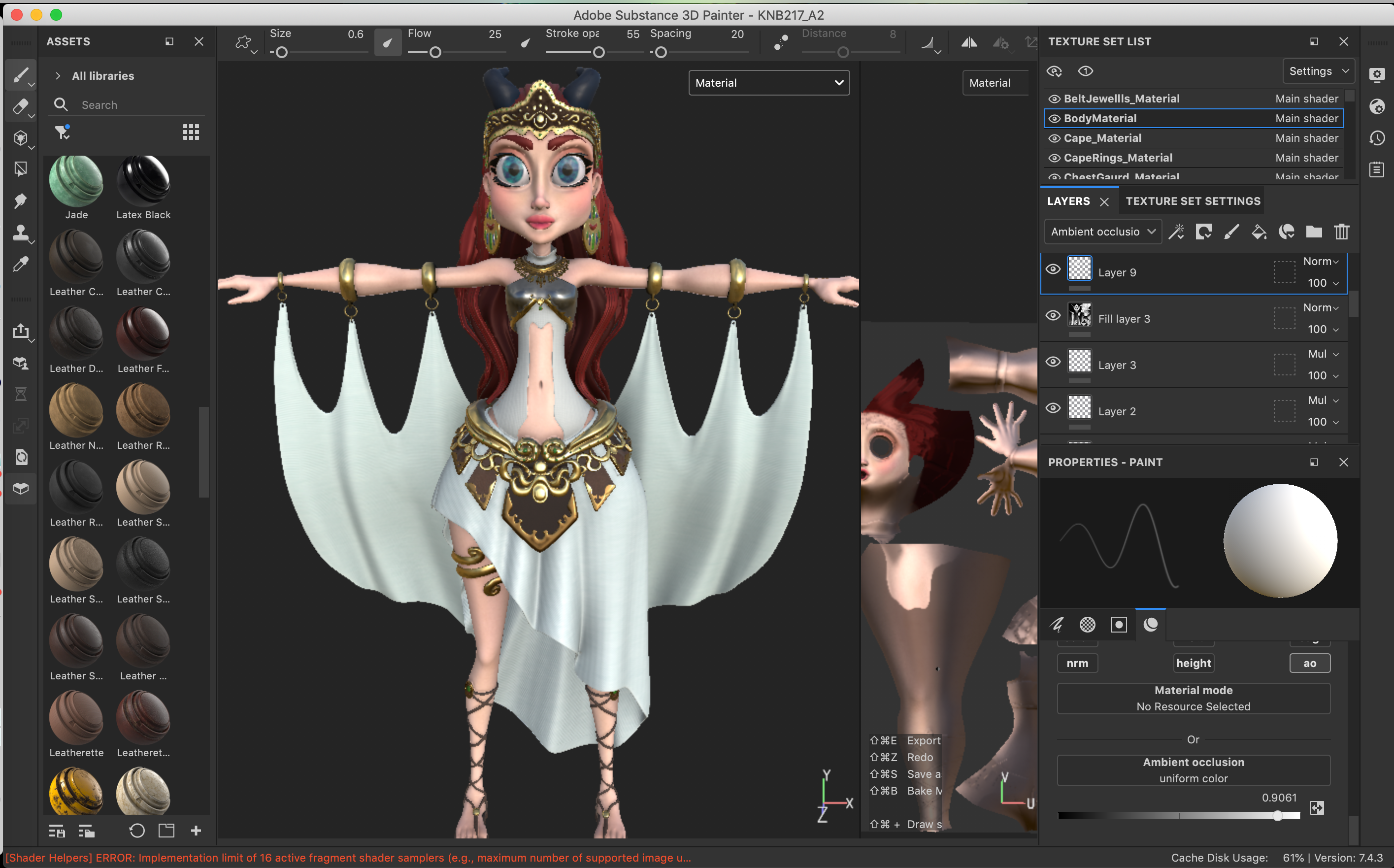This screenshot has height=868, width=1394.
Task: Select the Polygon fill tool
Action: (x=20, y=169)
